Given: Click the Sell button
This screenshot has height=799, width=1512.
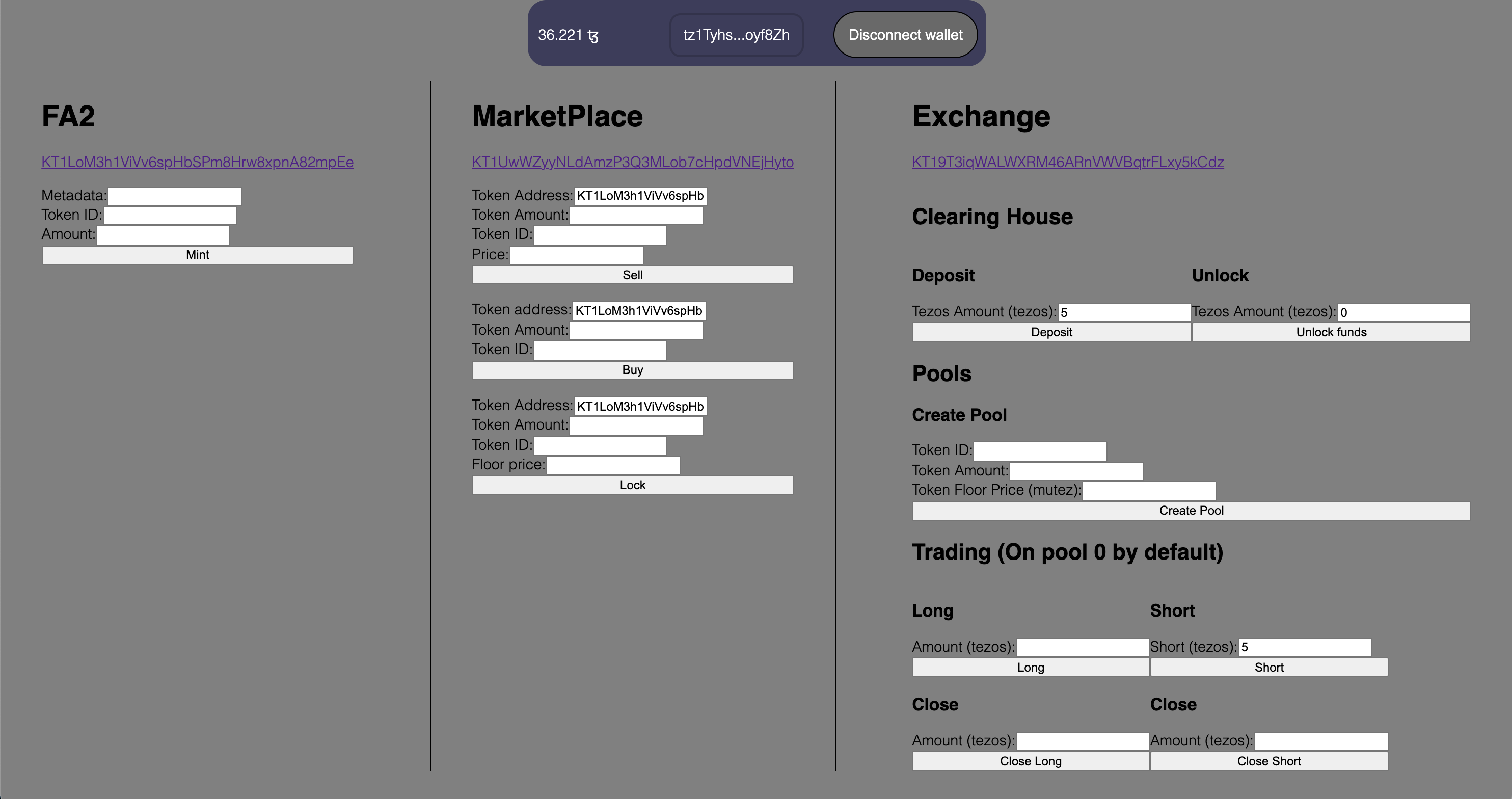Looking at the screenshot, I should [x=632, y=275].
